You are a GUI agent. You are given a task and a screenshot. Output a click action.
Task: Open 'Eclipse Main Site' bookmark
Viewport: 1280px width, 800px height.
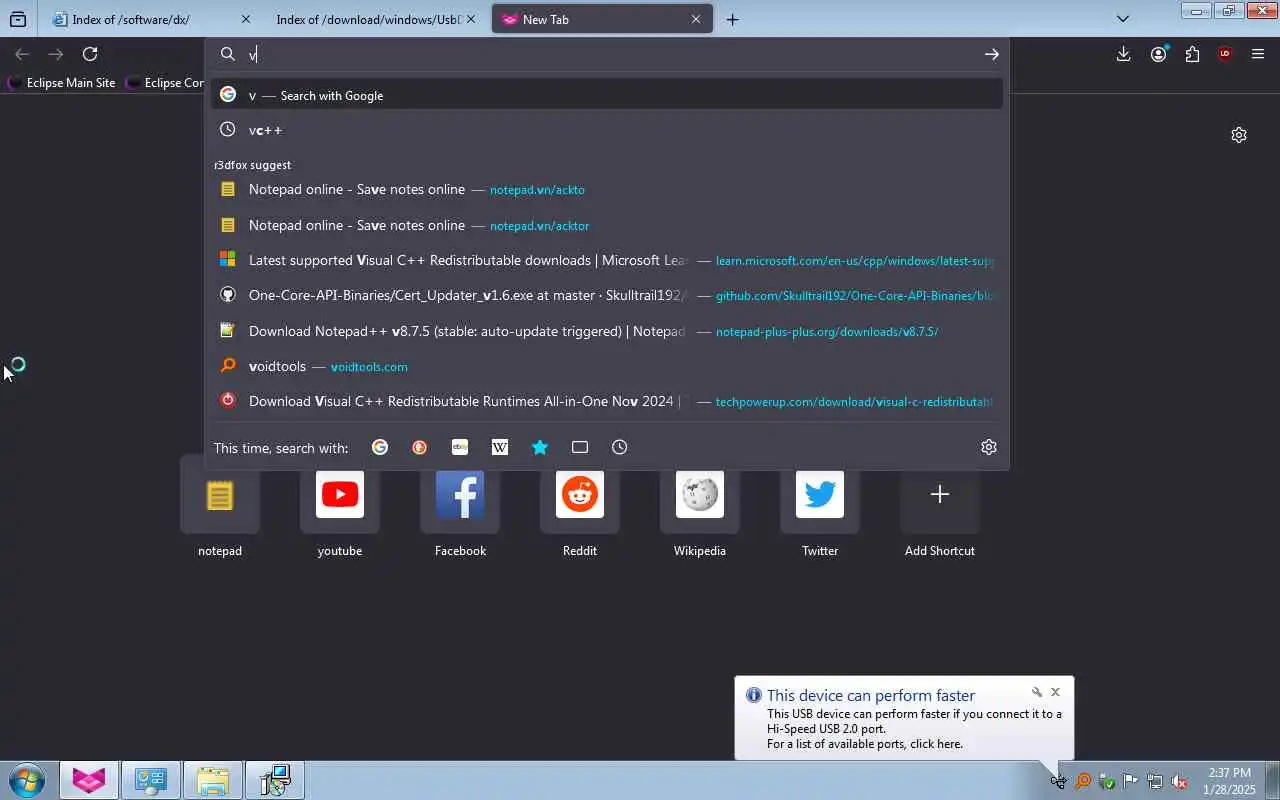pos(61,83)
